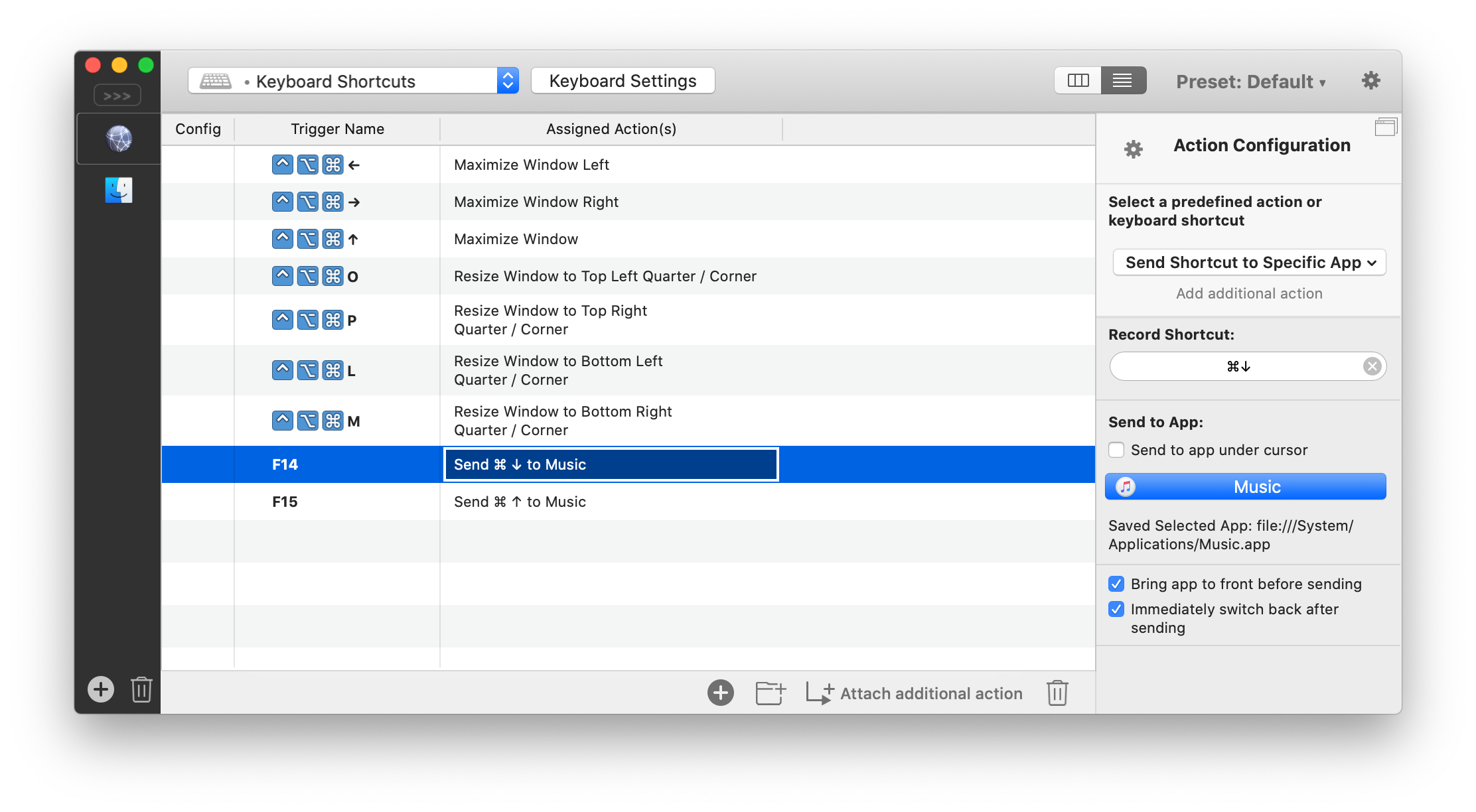The width and height of the screenshot is (1476, 812).
Task: Delete selected trigger using the sidebar trash icon
Action: (141, 689)
